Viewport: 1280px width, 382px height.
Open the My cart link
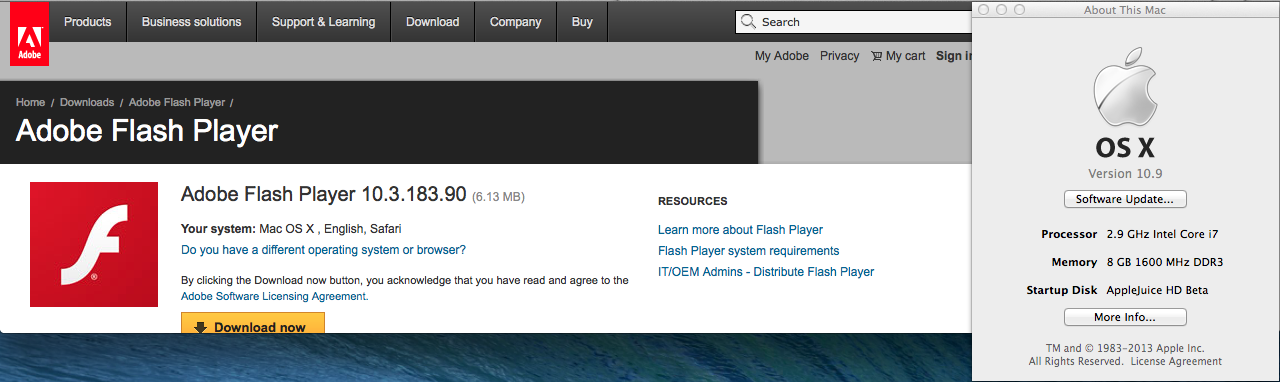point(906,56)
